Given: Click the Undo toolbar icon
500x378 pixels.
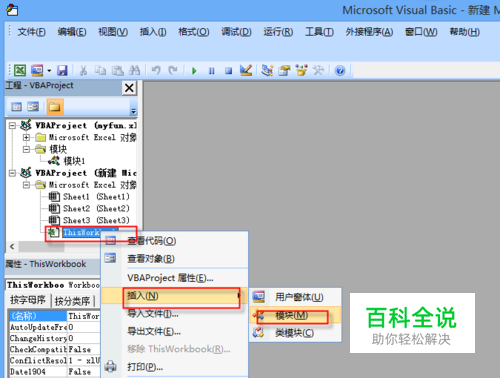Looking at the screenshot, I should pos(156,70).
